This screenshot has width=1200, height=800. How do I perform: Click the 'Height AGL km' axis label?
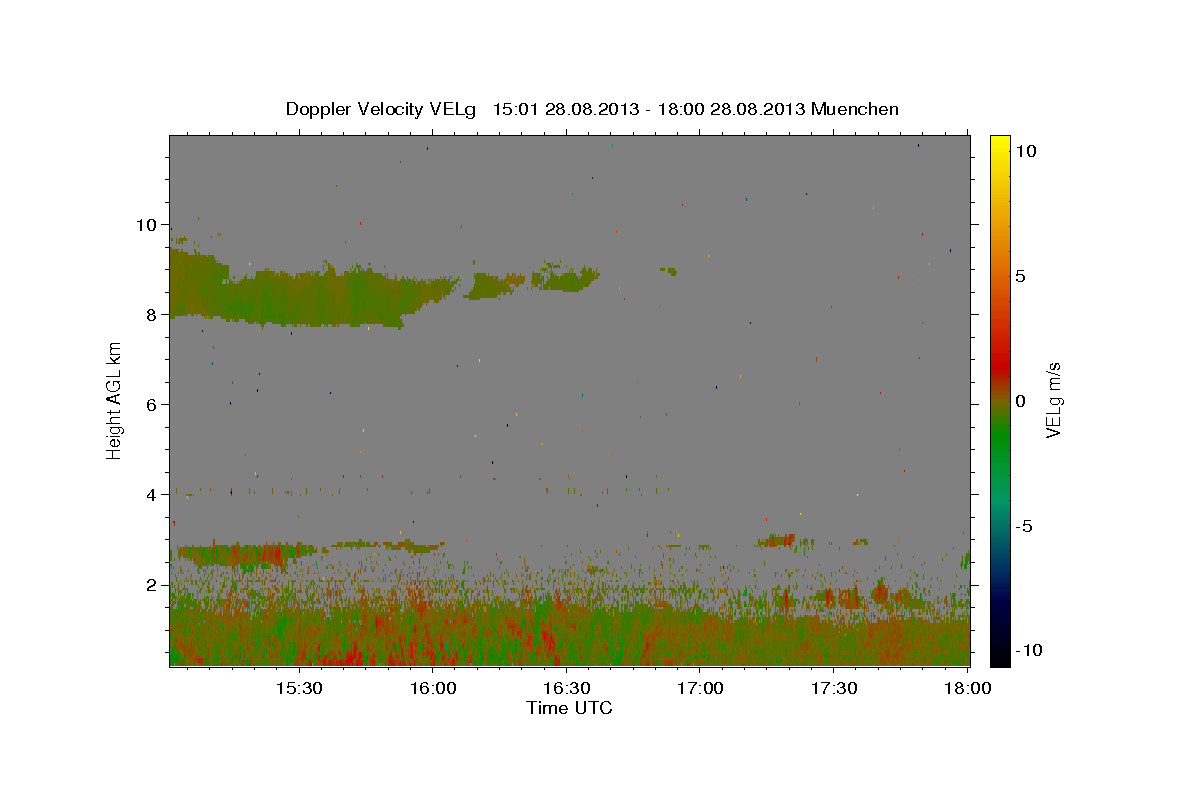[115, 400]
